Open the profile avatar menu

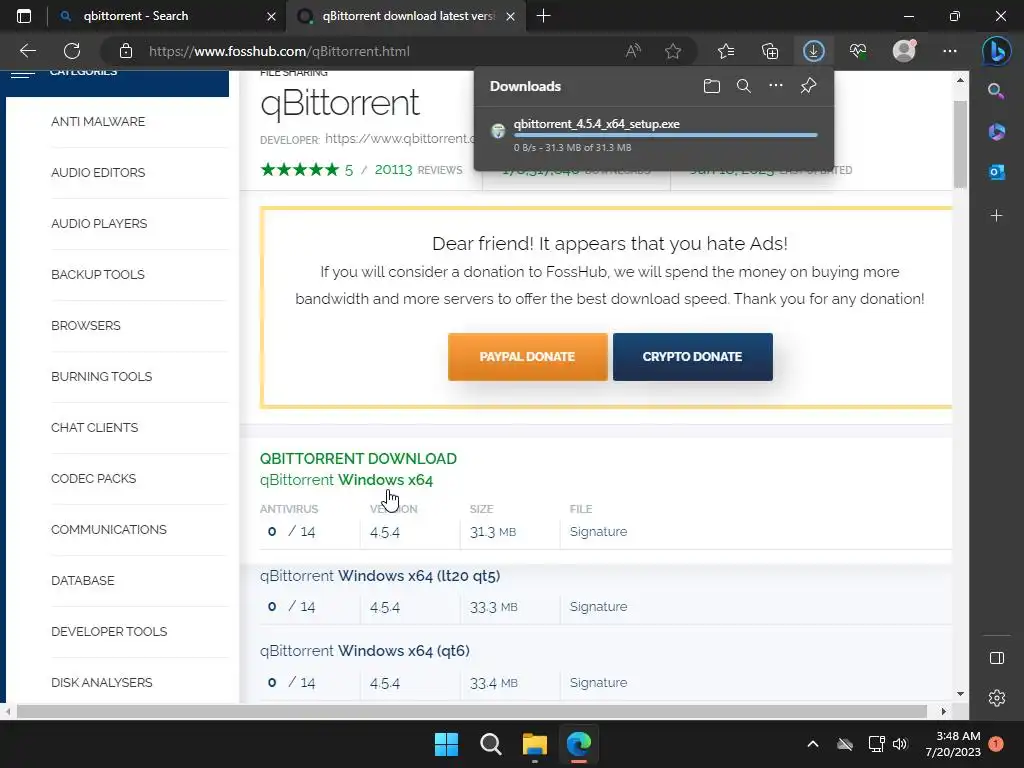(904, 51)
